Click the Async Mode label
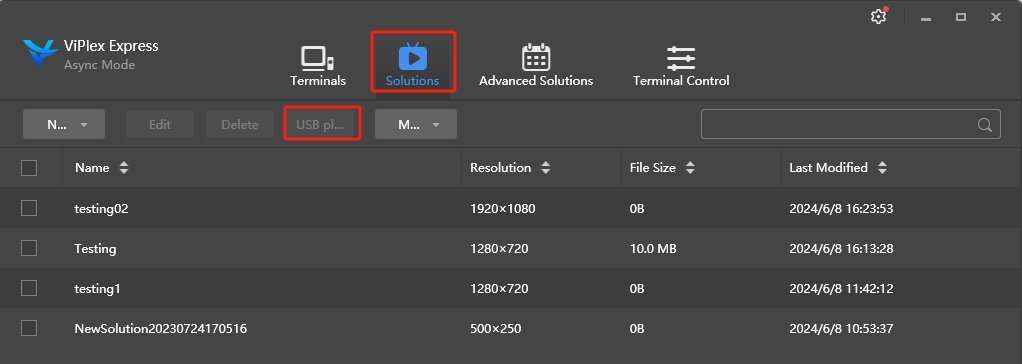Screen dimensions: 1022x364 99,65
